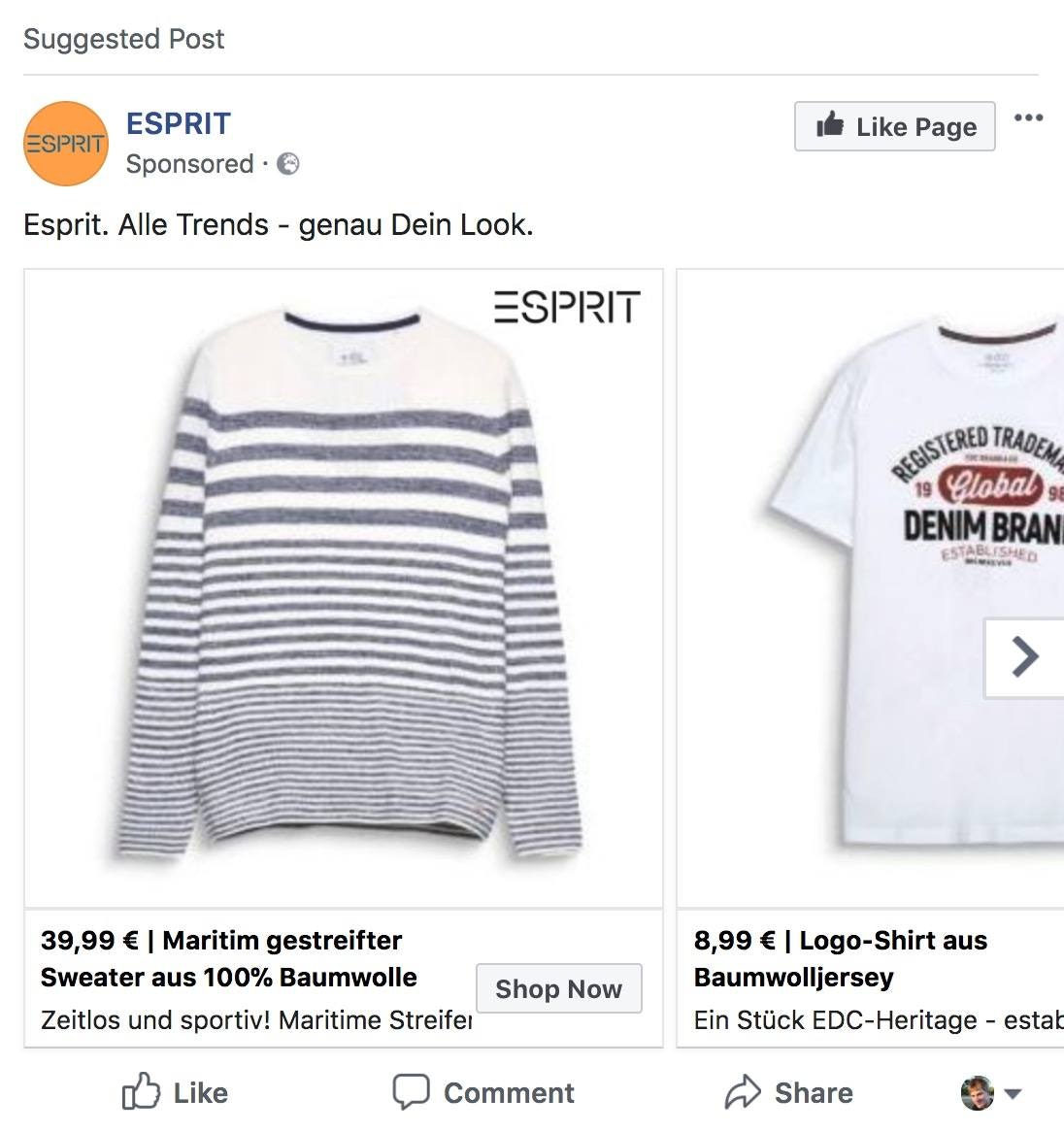The height and width of the screenshot is (1132, 1064).
Task: Open the ESPRIT page name link
Action: coord(179,123)
